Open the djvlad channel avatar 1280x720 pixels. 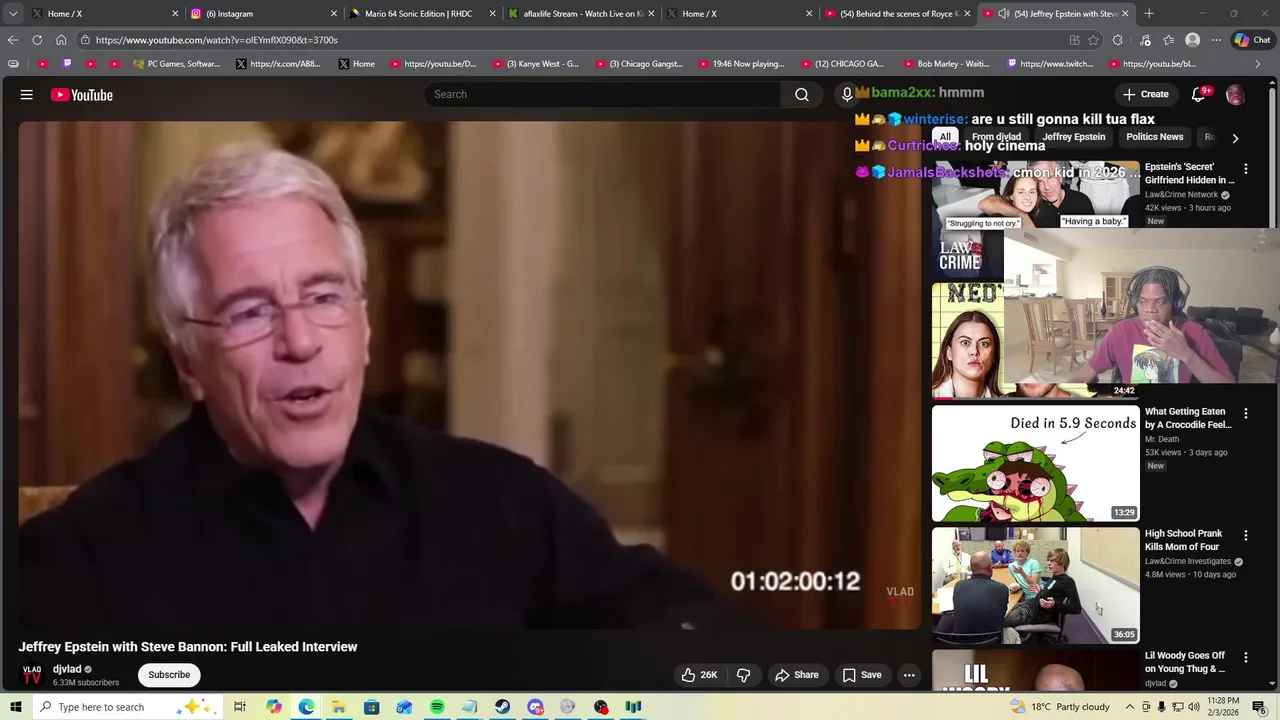tap(32, 675)
